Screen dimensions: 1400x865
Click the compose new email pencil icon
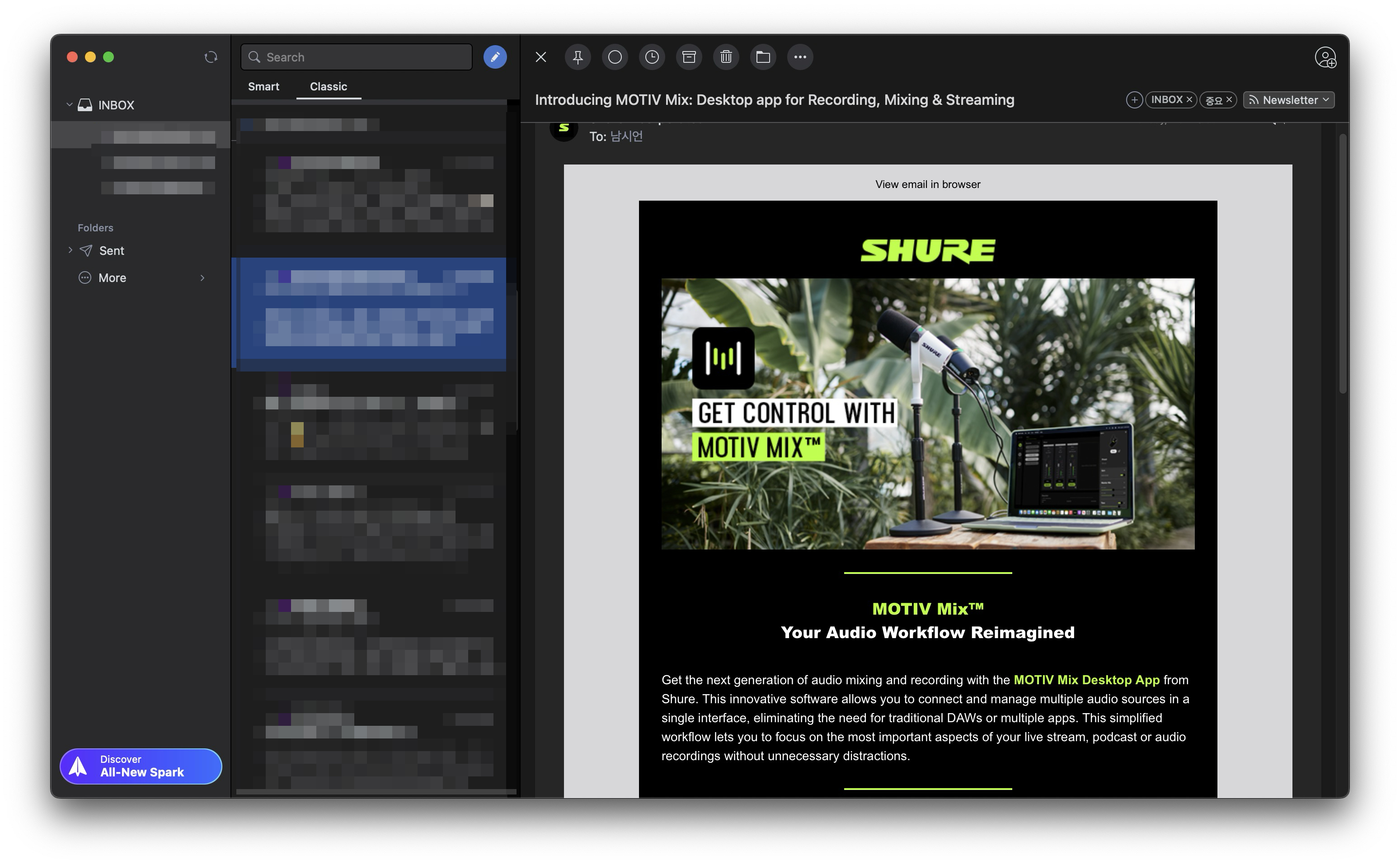pos(495,56)
